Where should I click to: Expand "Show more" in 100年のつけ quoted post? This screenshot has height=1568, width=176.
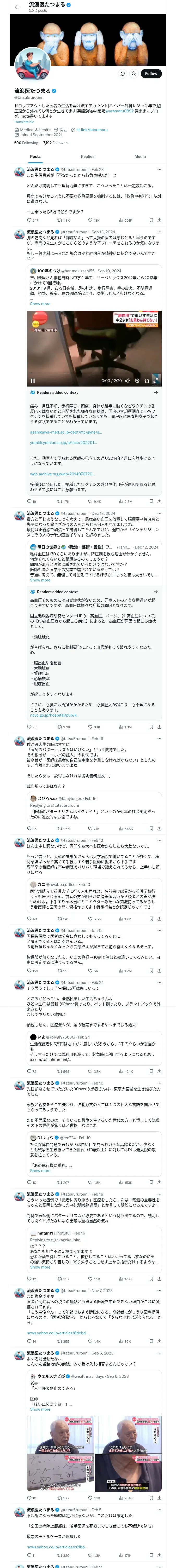click(40, 304)
